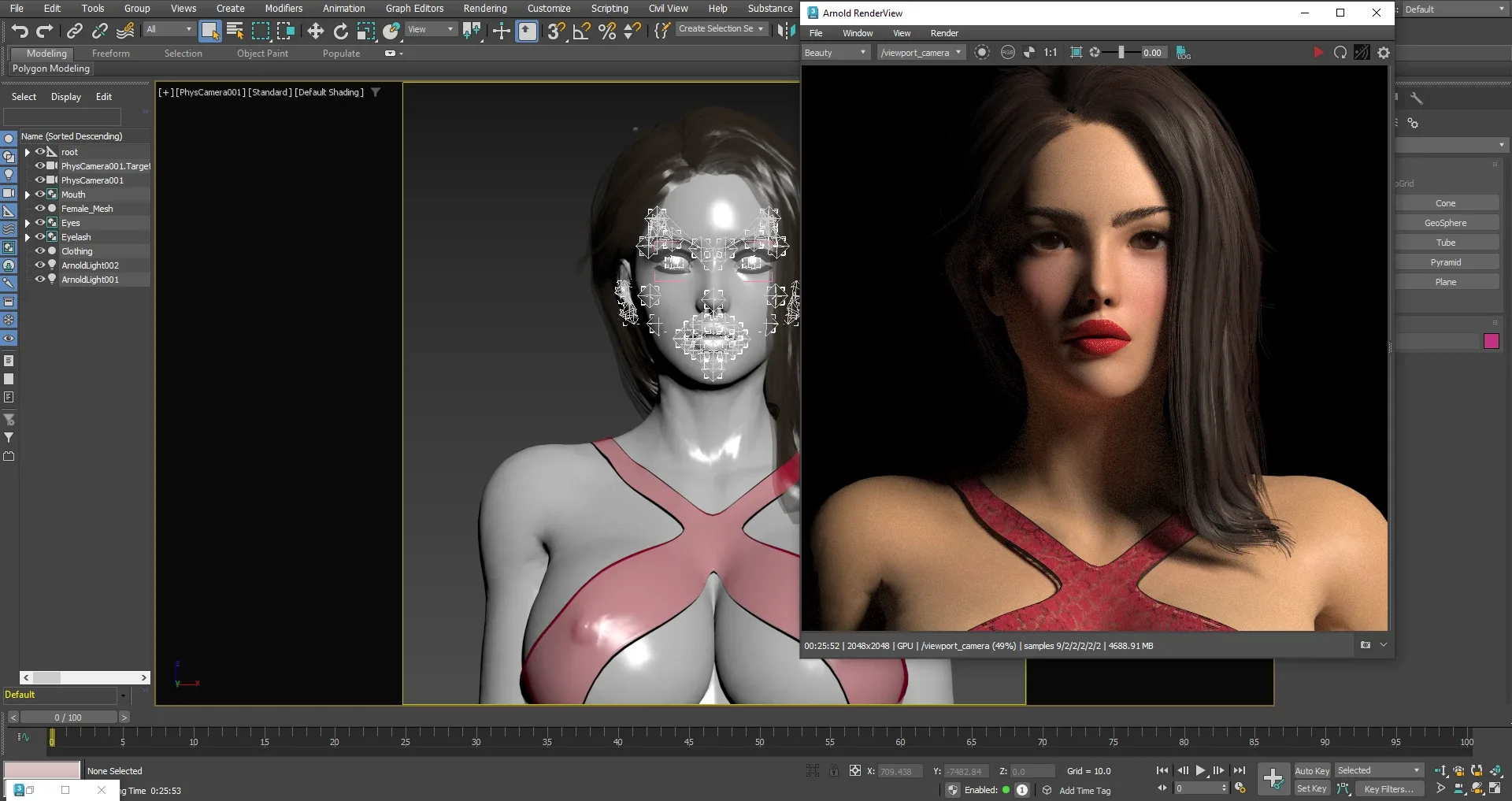Toggle RGB channel display in RenderView
1512x801 pixels.
[1007, 52]
